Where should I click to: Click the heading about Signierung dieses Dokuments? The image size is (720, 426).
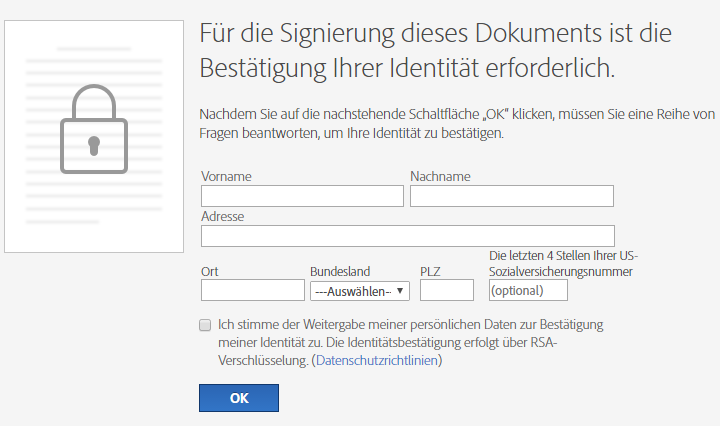click(x=434, y=52)
